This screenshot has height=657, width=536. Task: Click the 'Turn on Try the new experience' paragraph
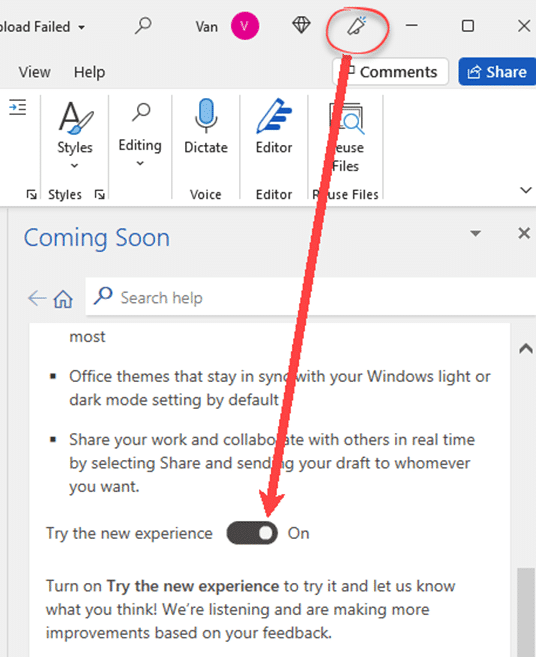tap(250, 609)
